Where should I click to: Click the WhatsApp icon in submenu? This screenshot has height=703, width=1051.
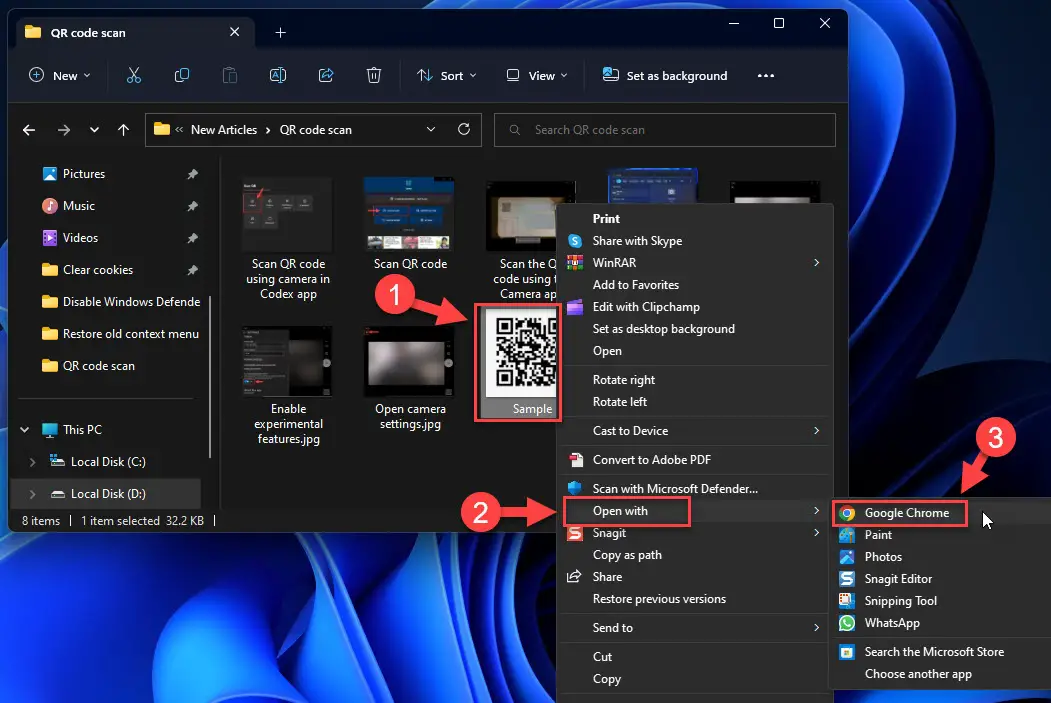pyautogui.click(x=847, y=623)
